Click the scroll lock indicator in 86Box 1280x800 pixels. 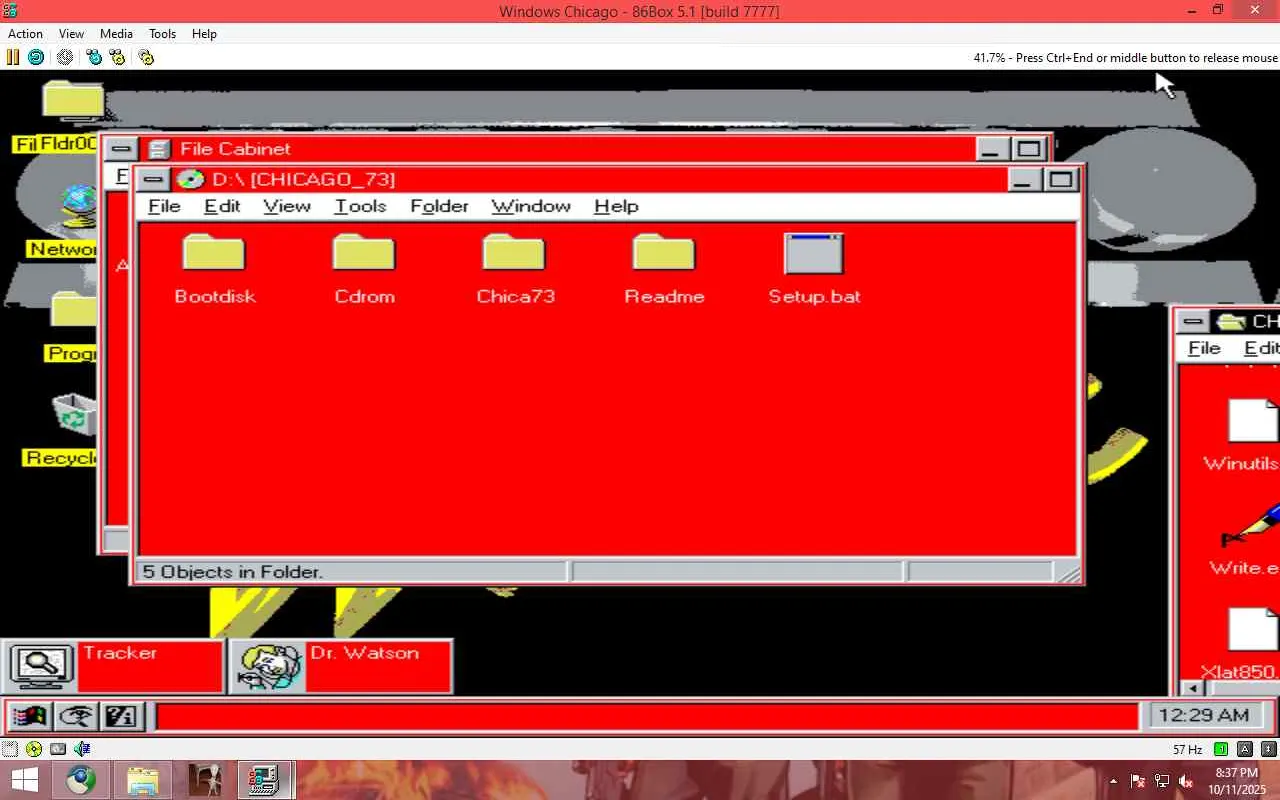point(1269,749)
